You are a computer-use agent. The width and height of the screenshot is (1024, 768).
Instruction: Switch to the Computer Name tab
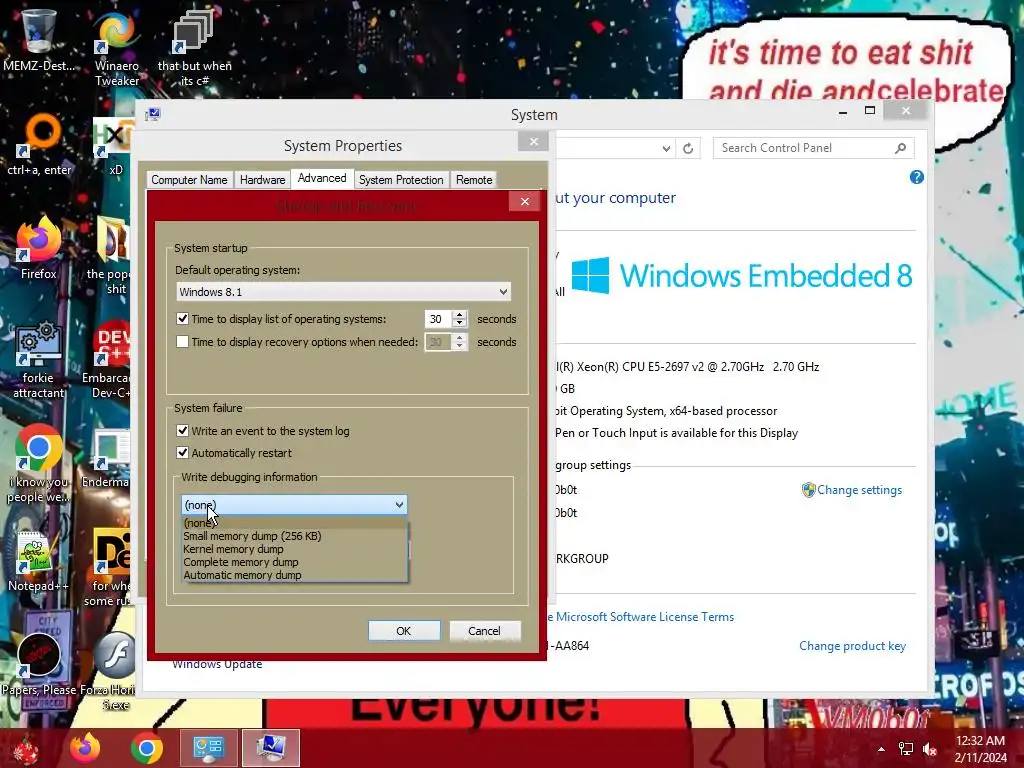[189, 180]
